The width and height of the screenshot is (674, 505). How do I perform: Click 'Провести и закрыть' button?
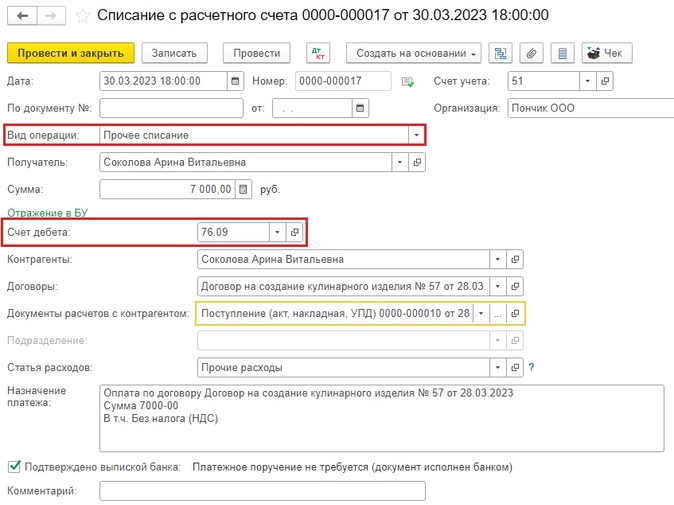coord(70,52)
